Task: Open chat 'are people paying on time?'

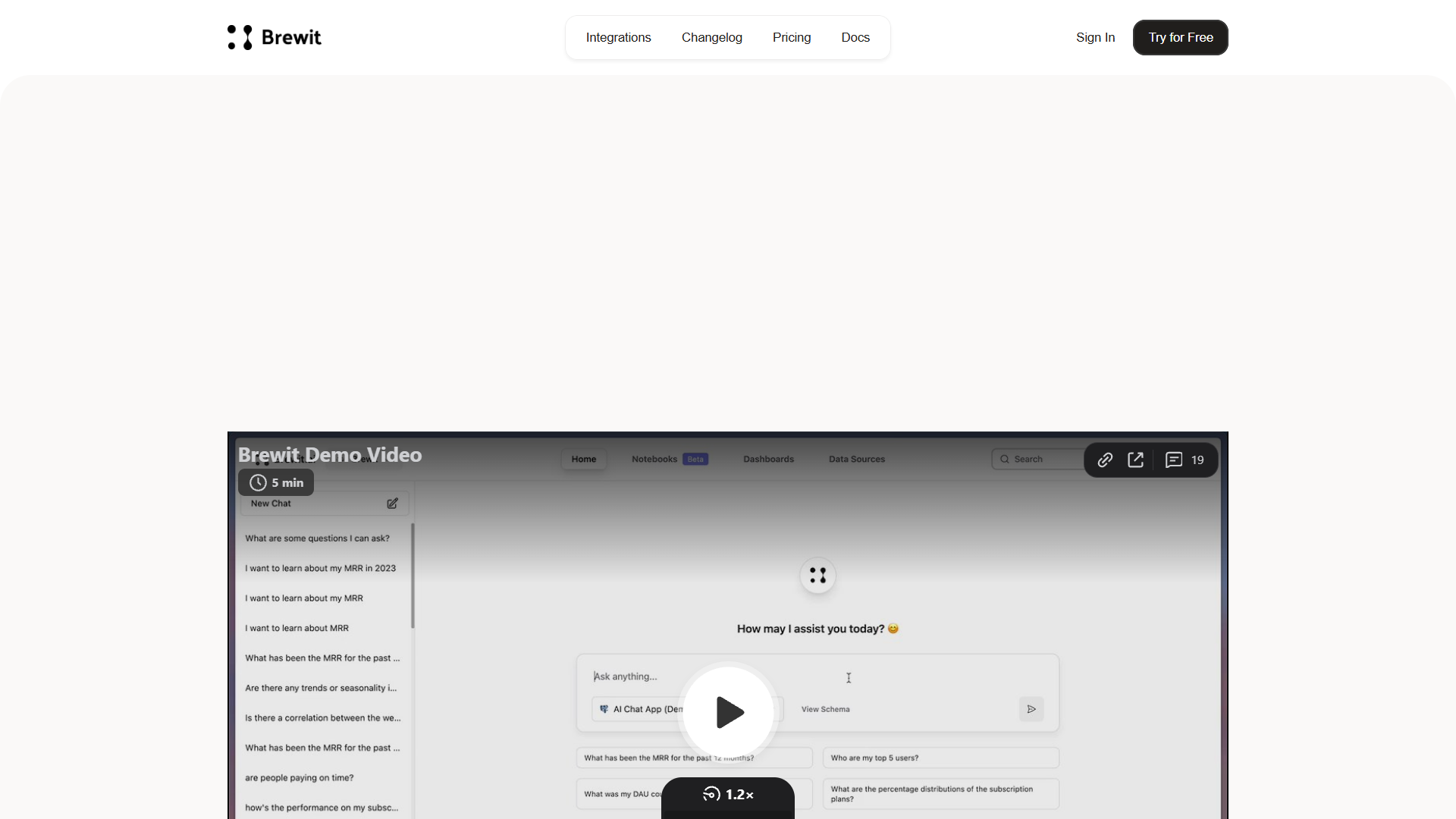Action: click(x=299, y=777)
